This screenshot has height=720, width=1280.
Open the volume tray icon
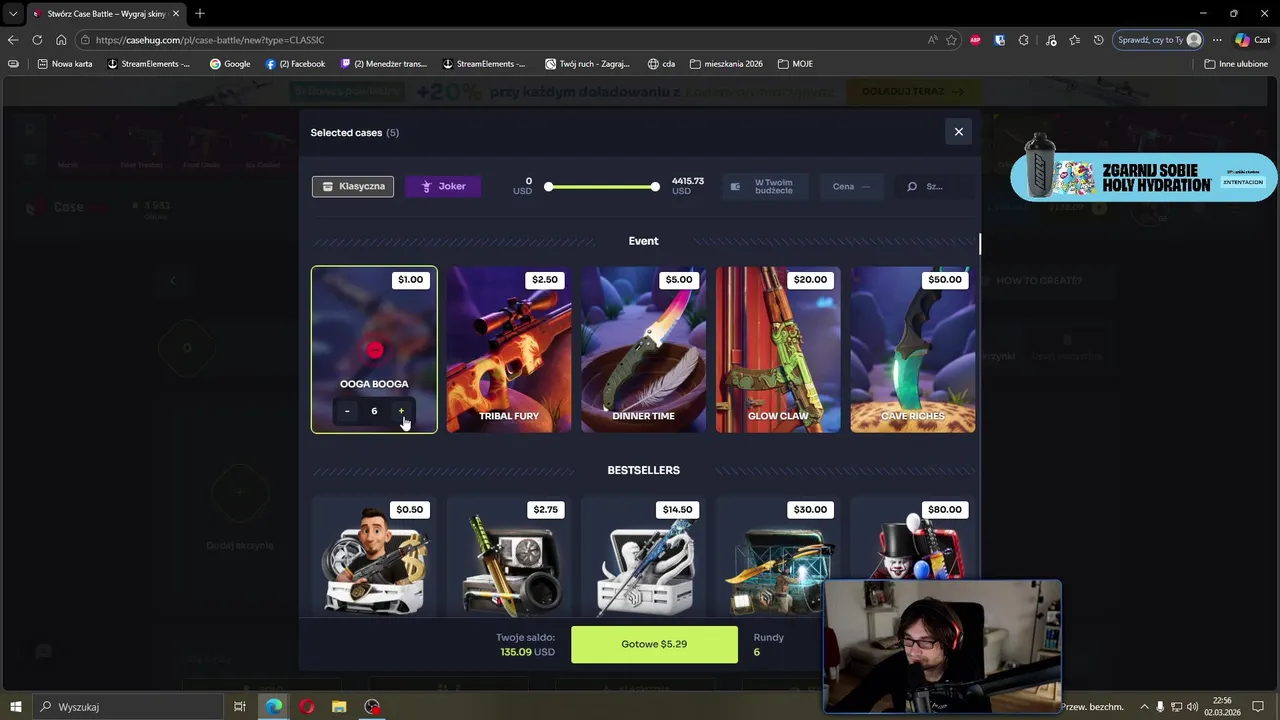point(1192,707)
